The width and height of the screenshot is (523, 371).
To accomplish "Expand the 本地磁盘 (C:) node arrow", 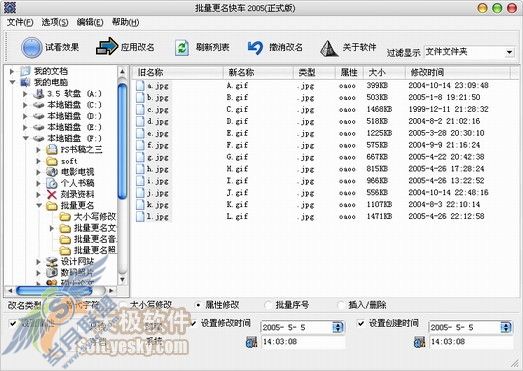I will coord(25,105).
